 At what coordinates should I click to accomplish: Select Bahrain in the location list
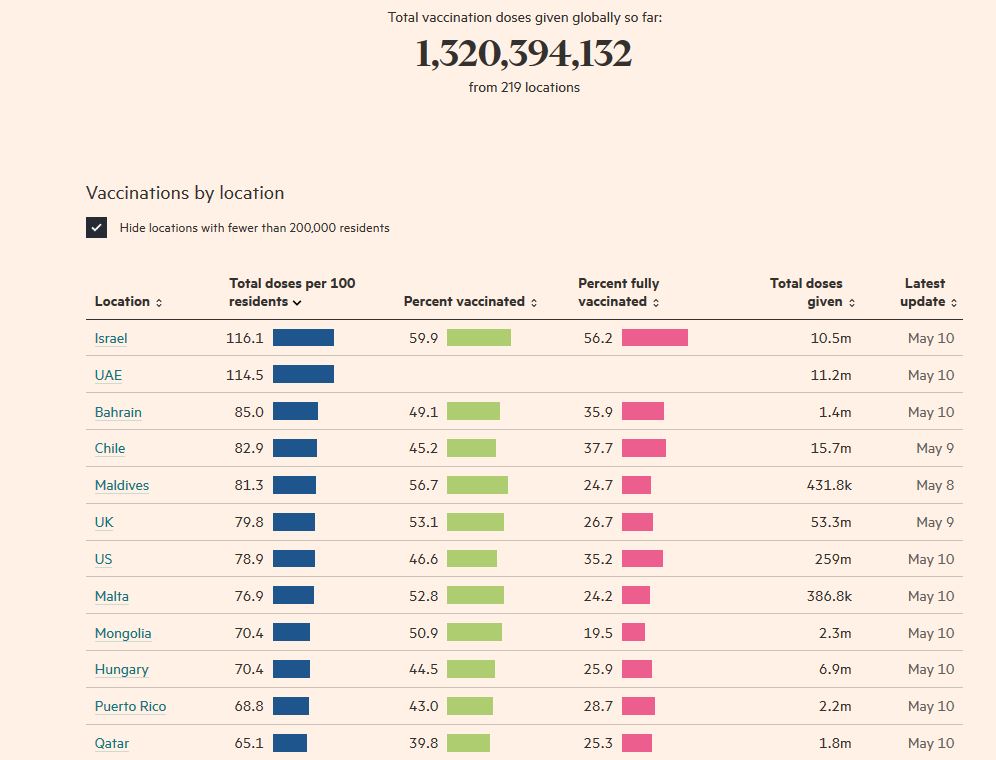118,412
